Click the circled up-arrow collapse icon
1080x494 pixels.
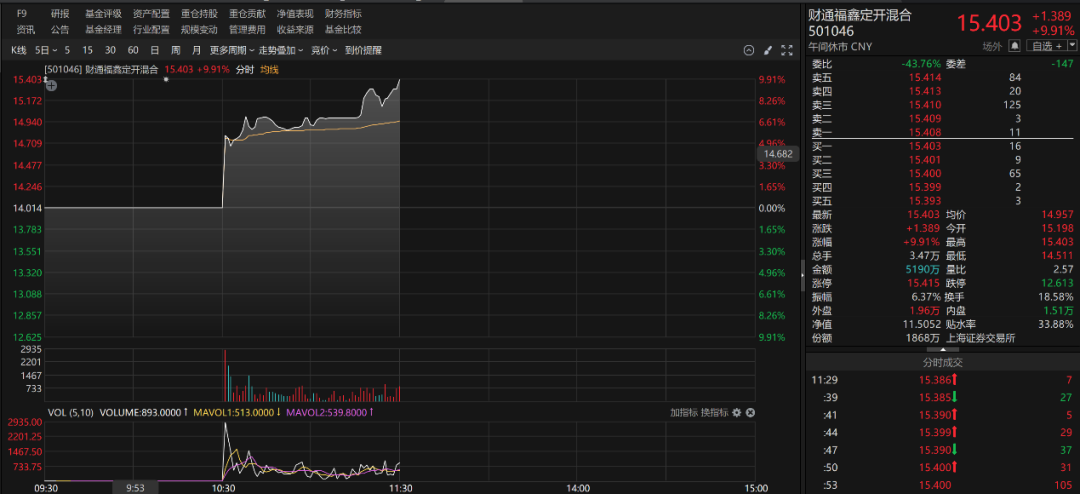coord(749,50)
